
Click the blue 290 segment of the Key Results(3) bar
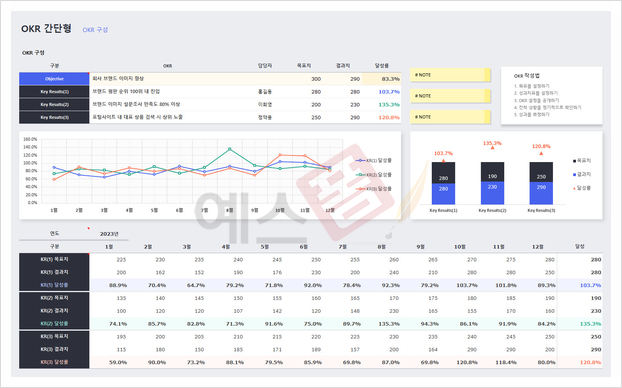541,193
